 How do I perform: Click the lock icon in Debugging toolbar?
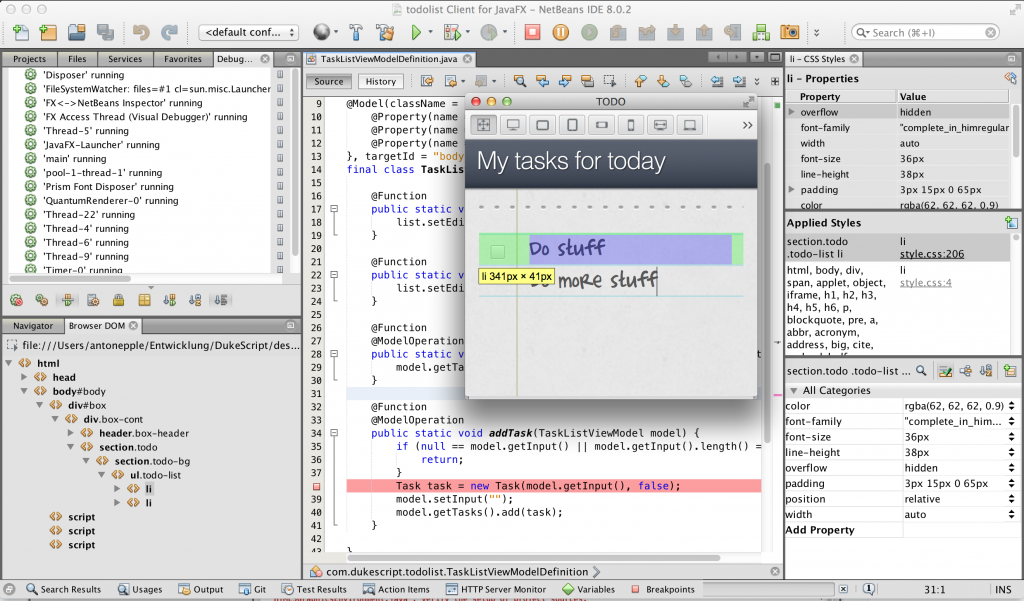(x=118, y=300)
